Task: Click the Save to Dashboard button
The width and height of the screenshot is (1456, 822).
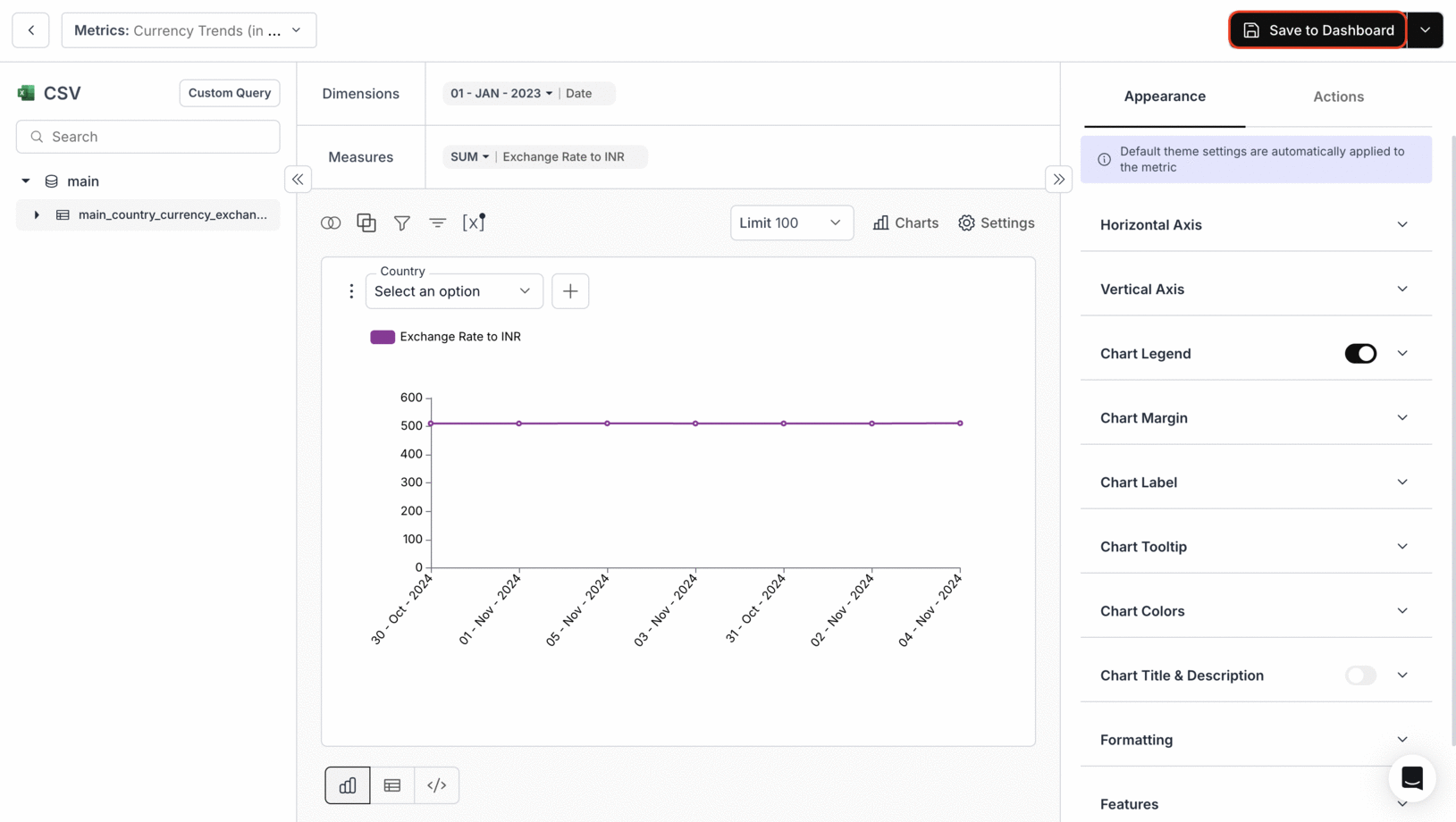Action: point(1317,29)
